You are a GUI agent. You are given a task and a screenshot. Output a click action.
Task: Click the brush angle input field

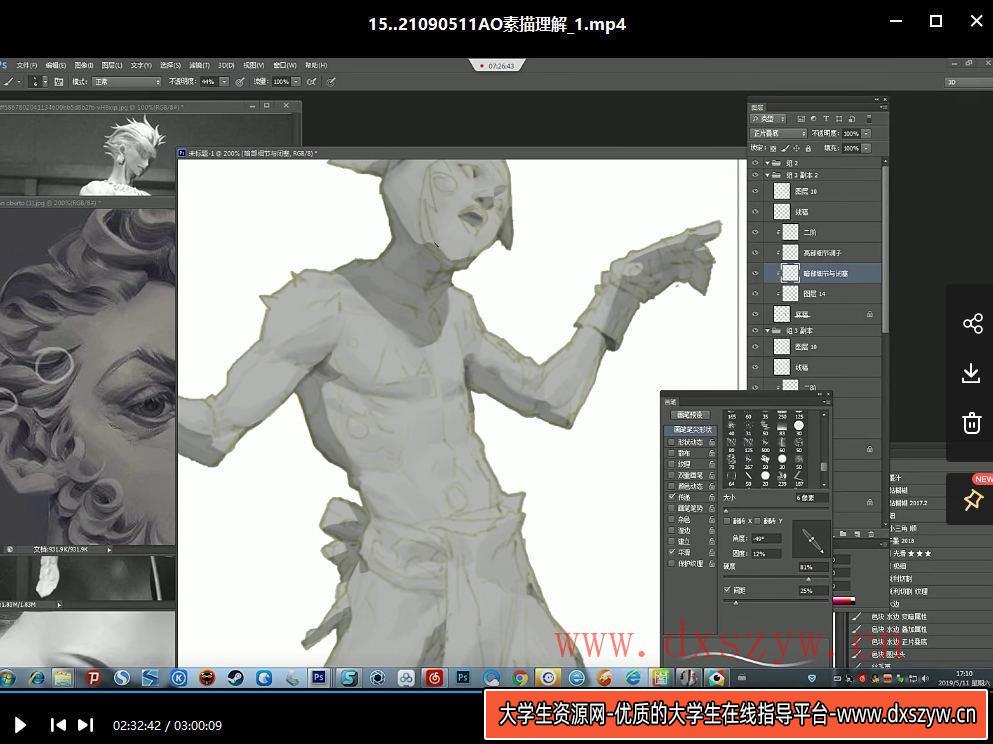pos(766,538)
